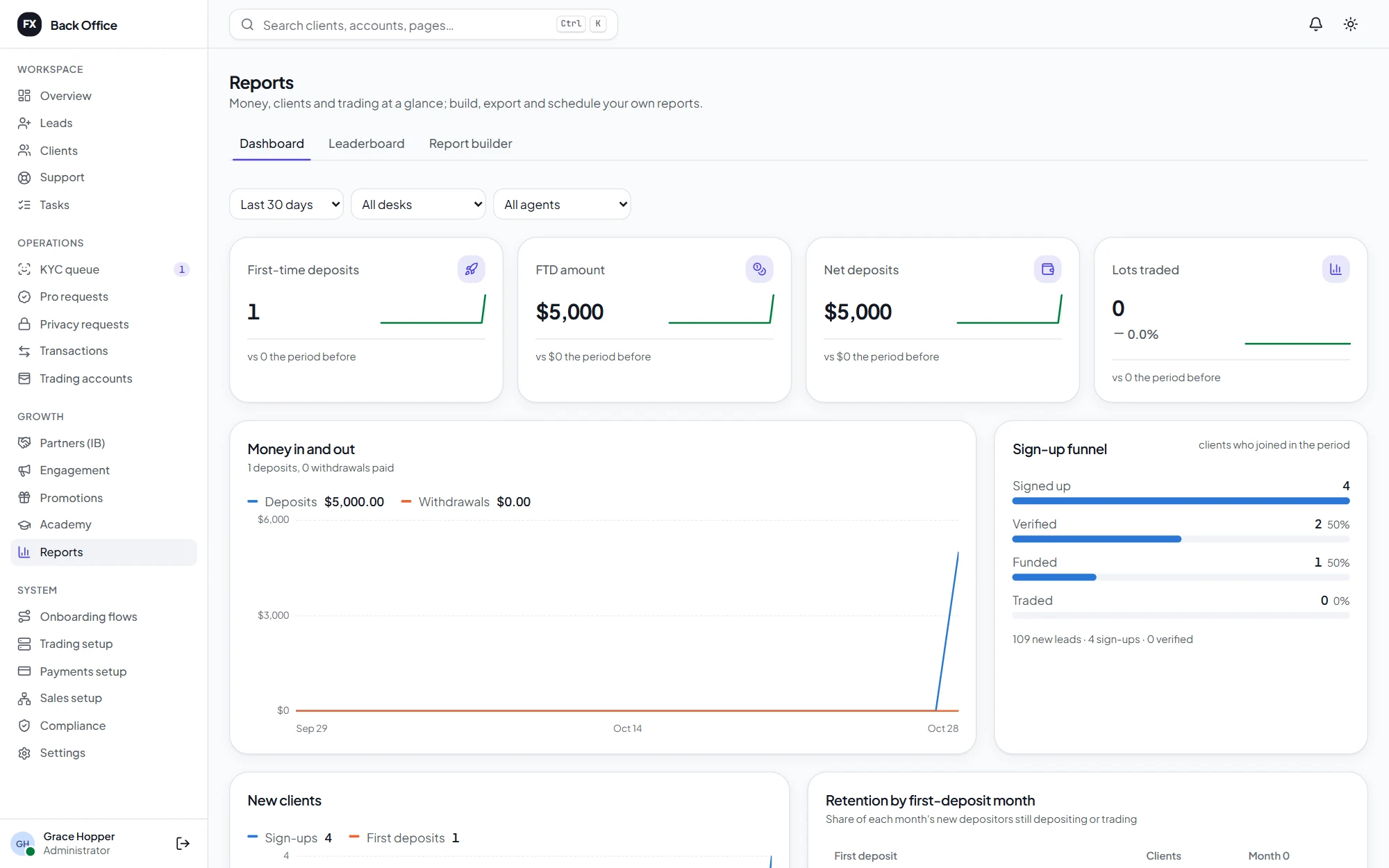Screen dimensions: 1389x868
Task: Open Pro requests
Action: 103,297
